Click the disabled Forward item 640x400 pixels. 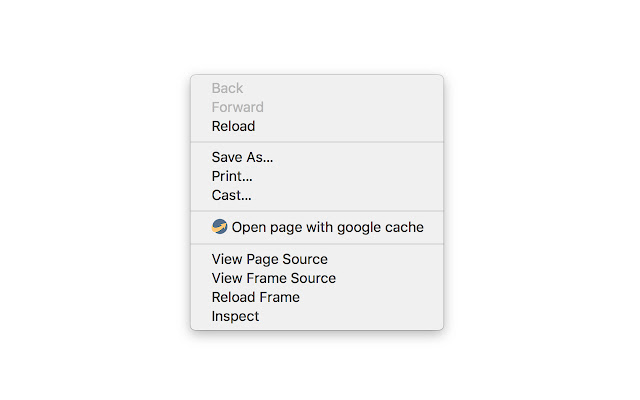237,107
